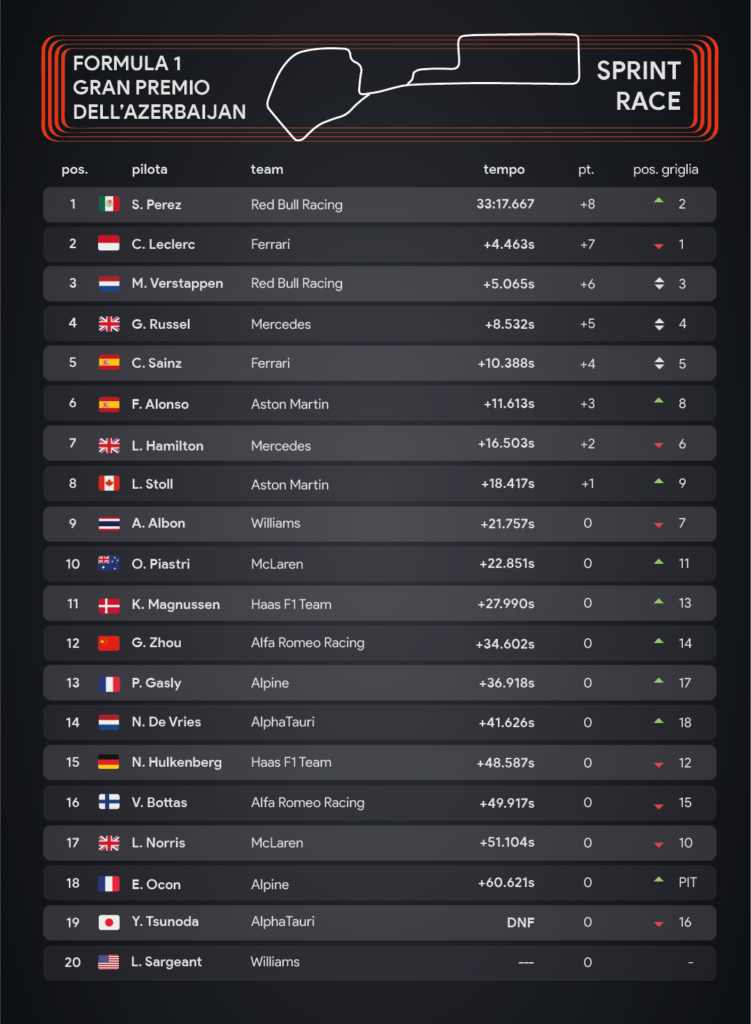Click the driver name M. Verstappen
The height and width of the screenshot is (1024, 751).
click(177, 284)
